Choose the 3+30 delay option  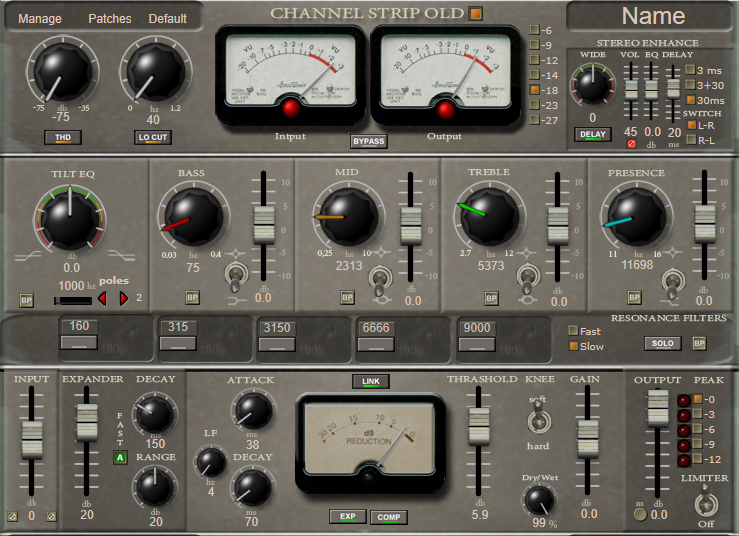click(690, 85)
